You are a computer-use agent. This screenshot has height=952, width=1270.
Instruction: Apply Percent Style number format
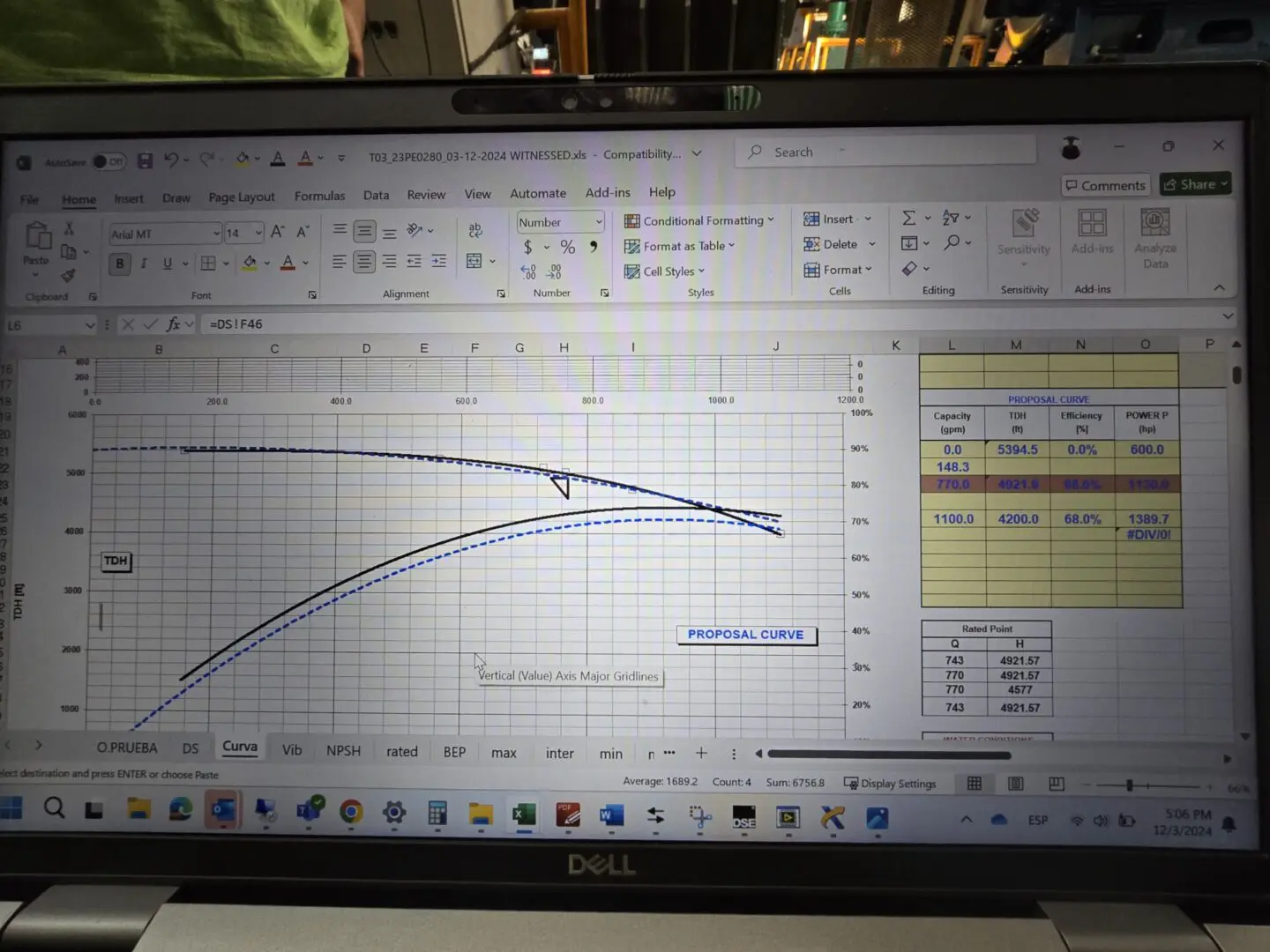(568, 248)
